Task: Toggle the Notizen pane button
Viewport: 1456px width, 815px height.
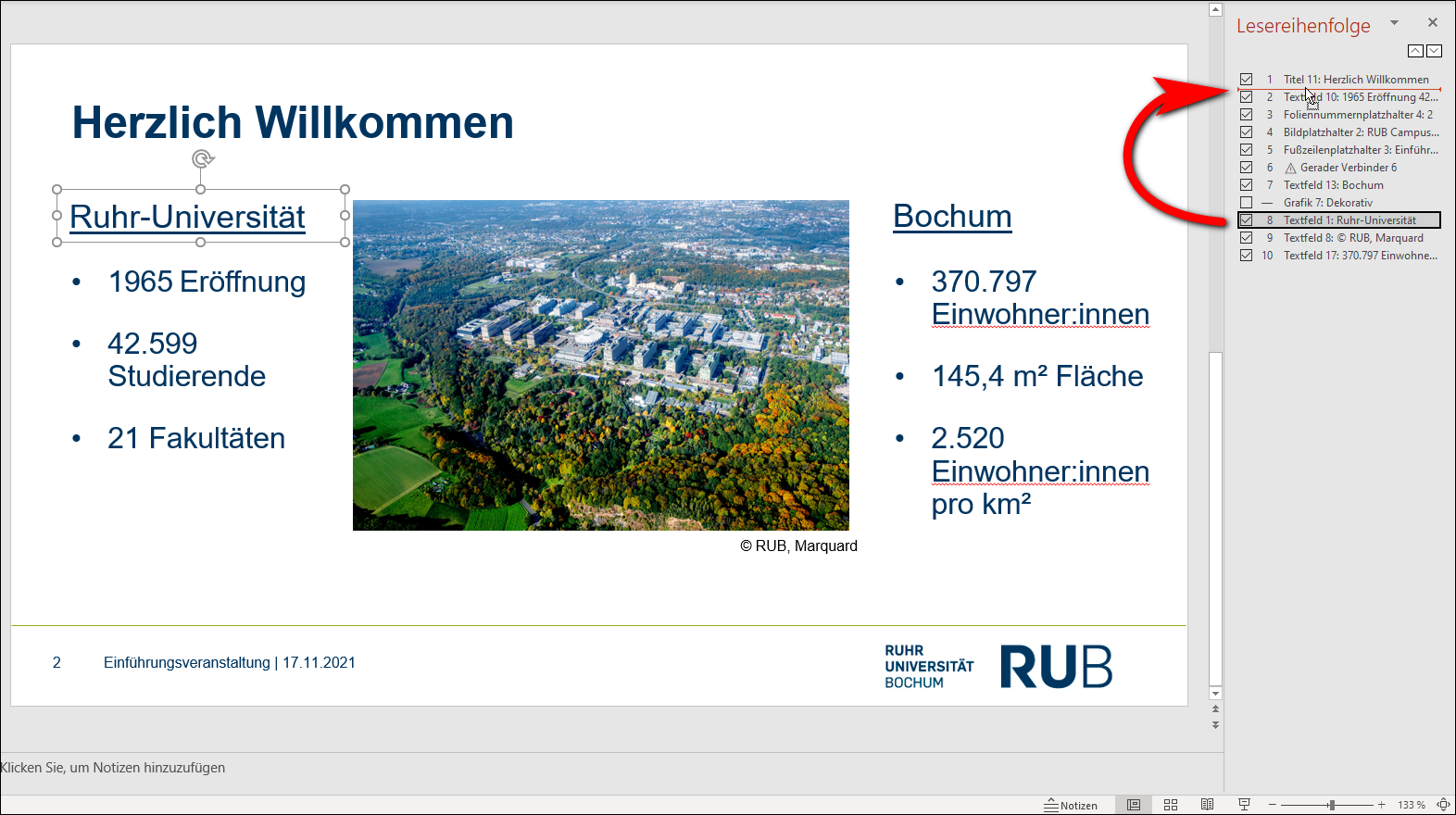Action: [x=1071, y=805]
